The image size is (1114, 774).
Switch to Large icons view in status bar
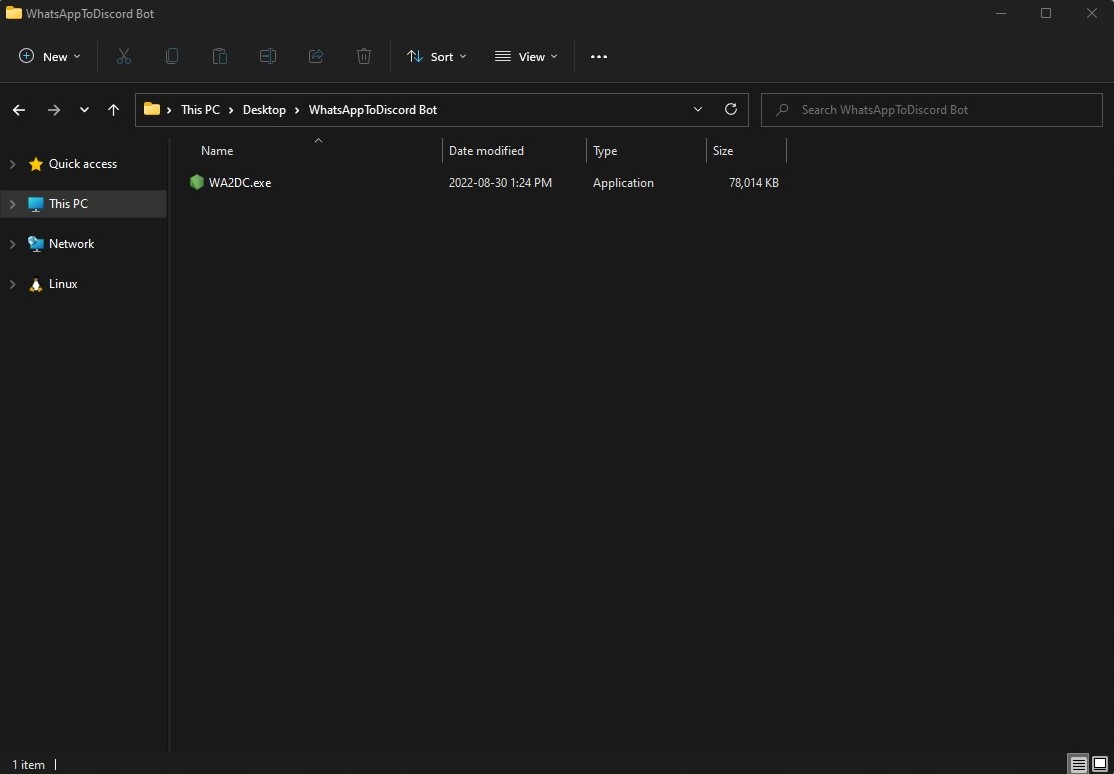[x=1100, y=765]
